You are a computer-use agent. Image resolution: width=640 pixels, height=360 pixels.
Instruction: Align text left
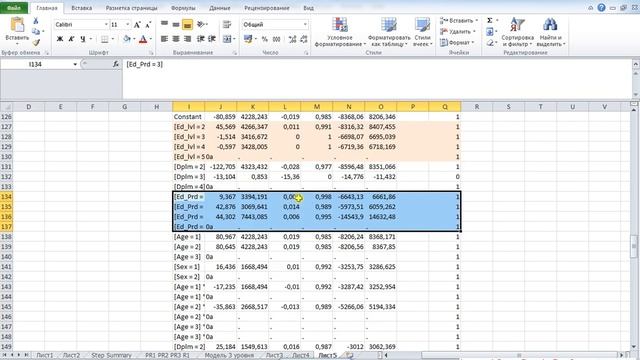pyautogui.click(x=164, y=39)
